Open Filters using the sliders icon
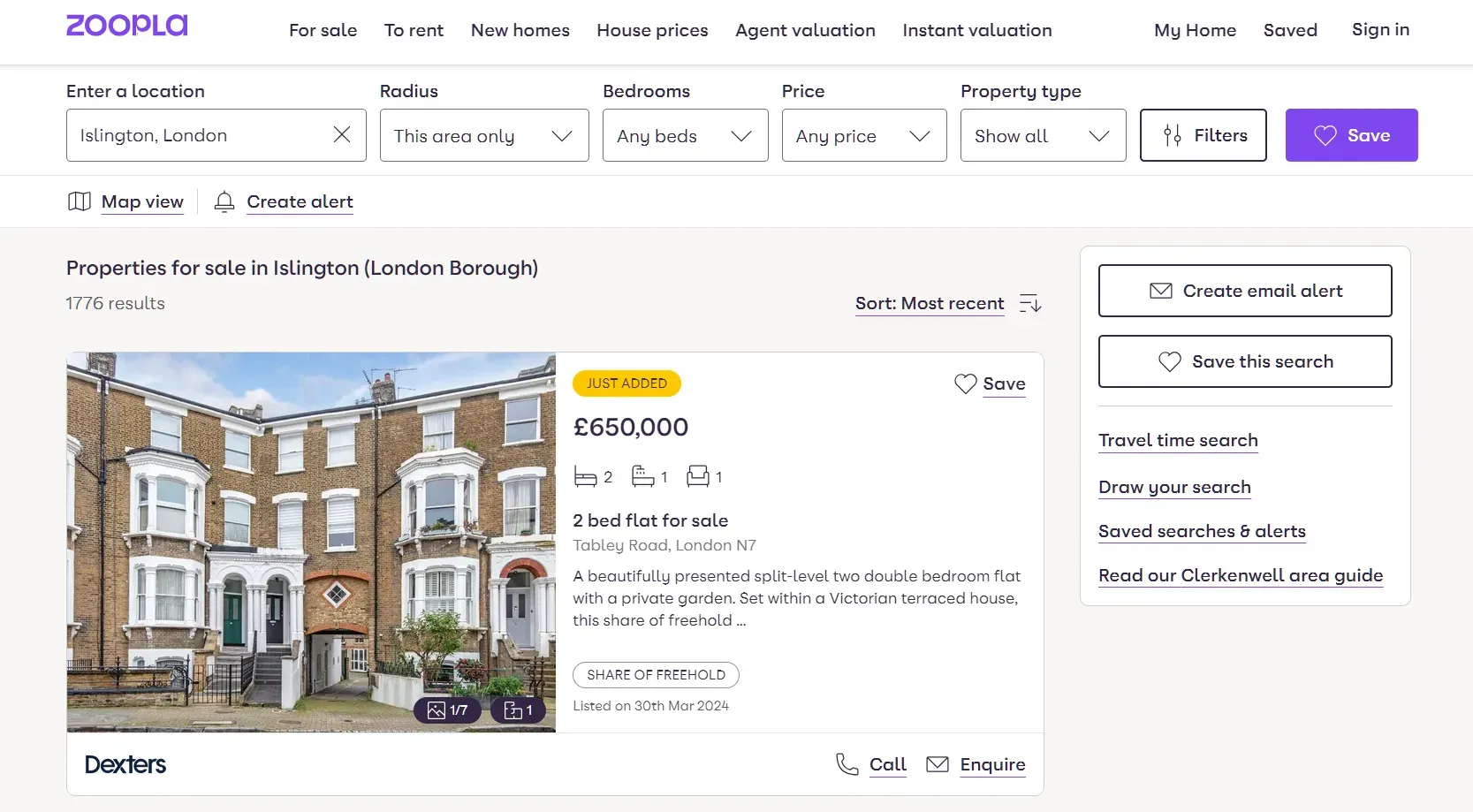1473x812 pixels. click(1173, 135)
